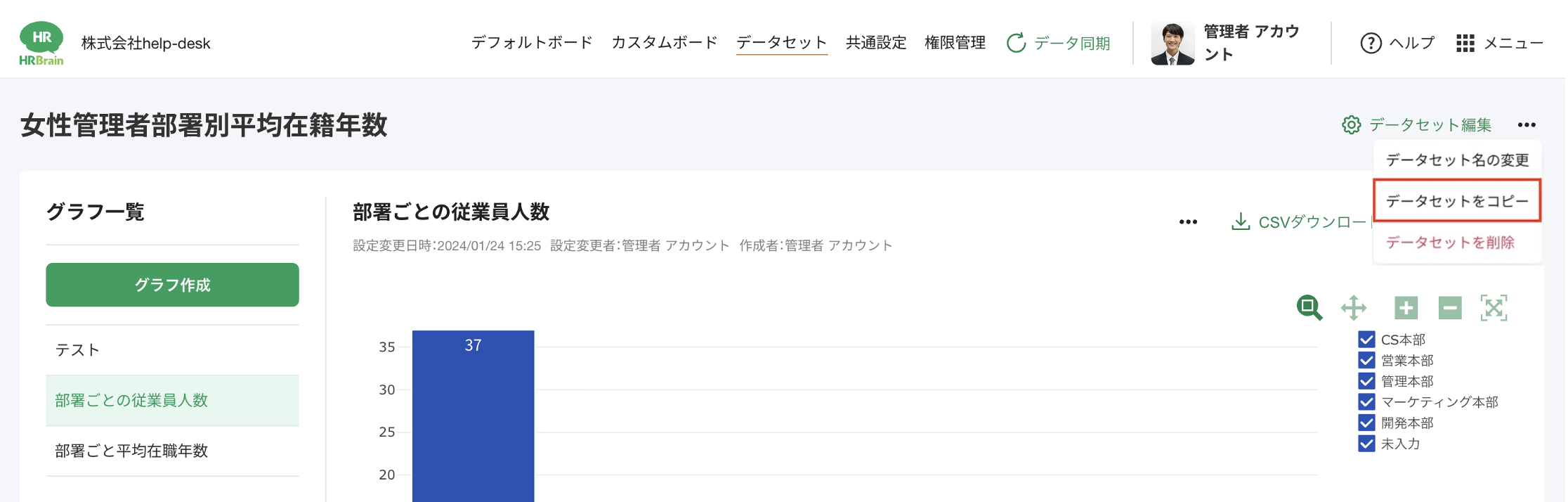Click the 管理者 アカウント name
The width and height of the screenshot is (1568, 502).
pos(1251,43)
